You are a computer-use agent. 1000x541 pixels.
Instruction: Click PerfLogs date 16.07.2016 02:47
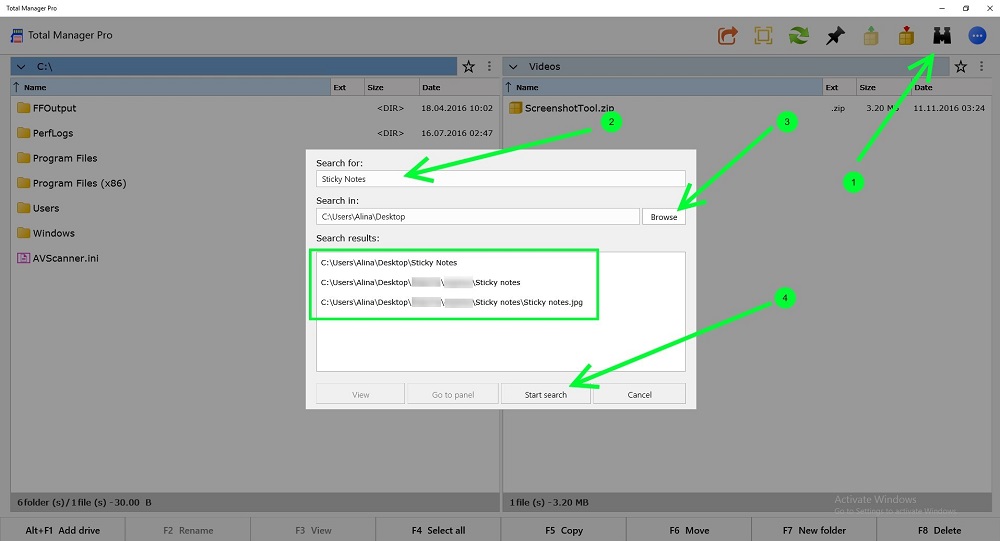[x=457, y=133]
